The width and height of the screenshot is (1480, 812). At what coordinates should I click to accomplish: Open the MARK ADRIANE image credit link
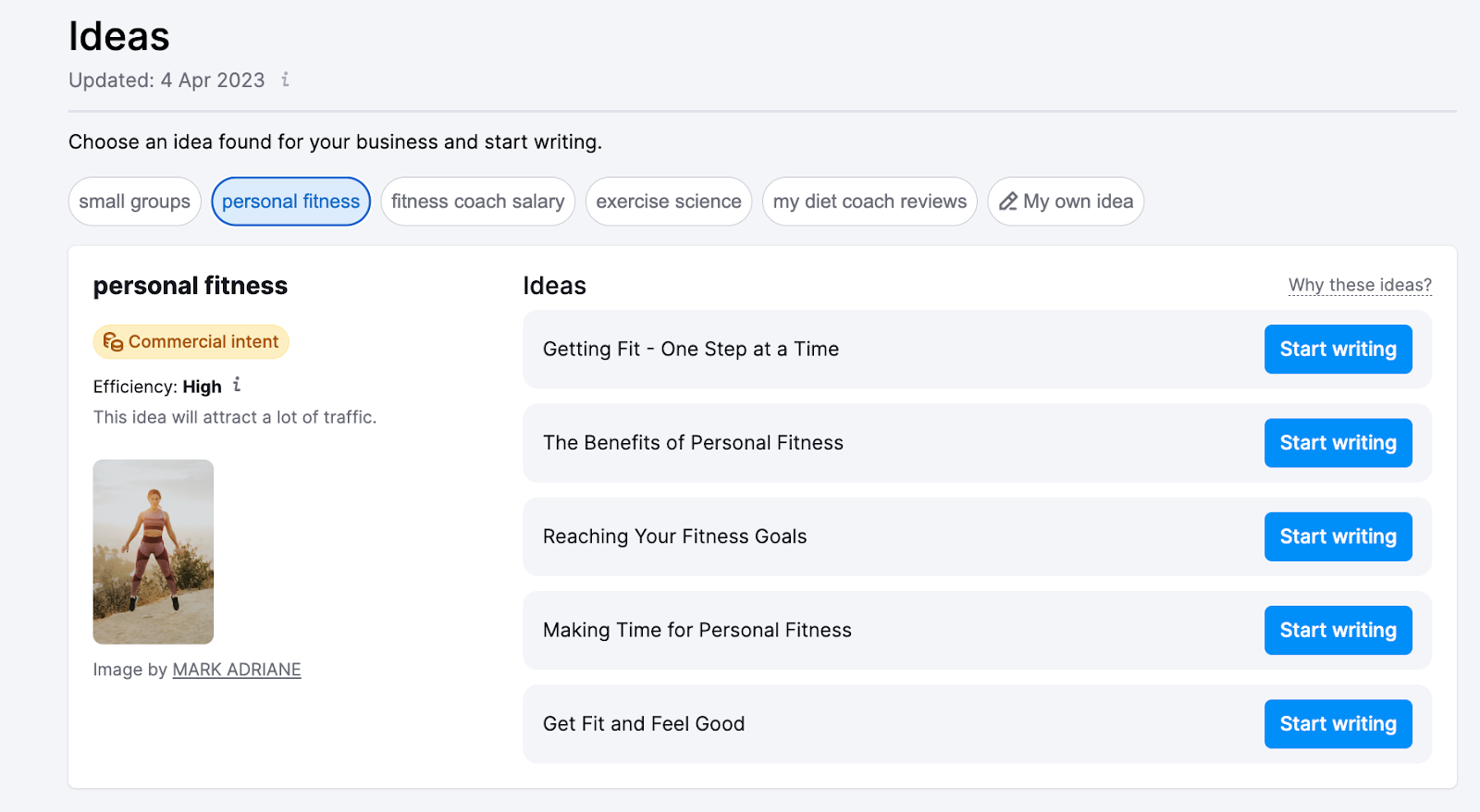pyautogui.click(x=237, y=670)
